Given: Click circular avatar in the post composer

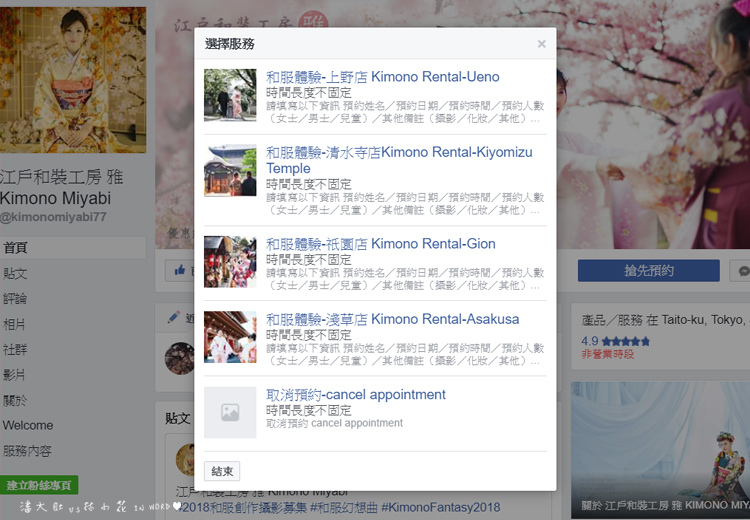Looking at the screenshot, I should point(179,358).
